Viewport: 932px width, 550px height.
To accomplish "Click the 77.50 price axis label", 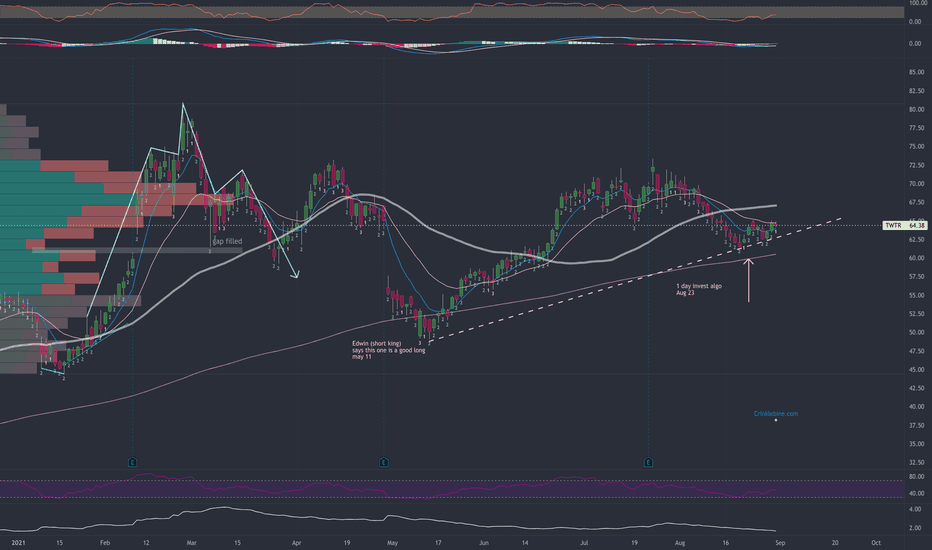I will tap(916, 128).
